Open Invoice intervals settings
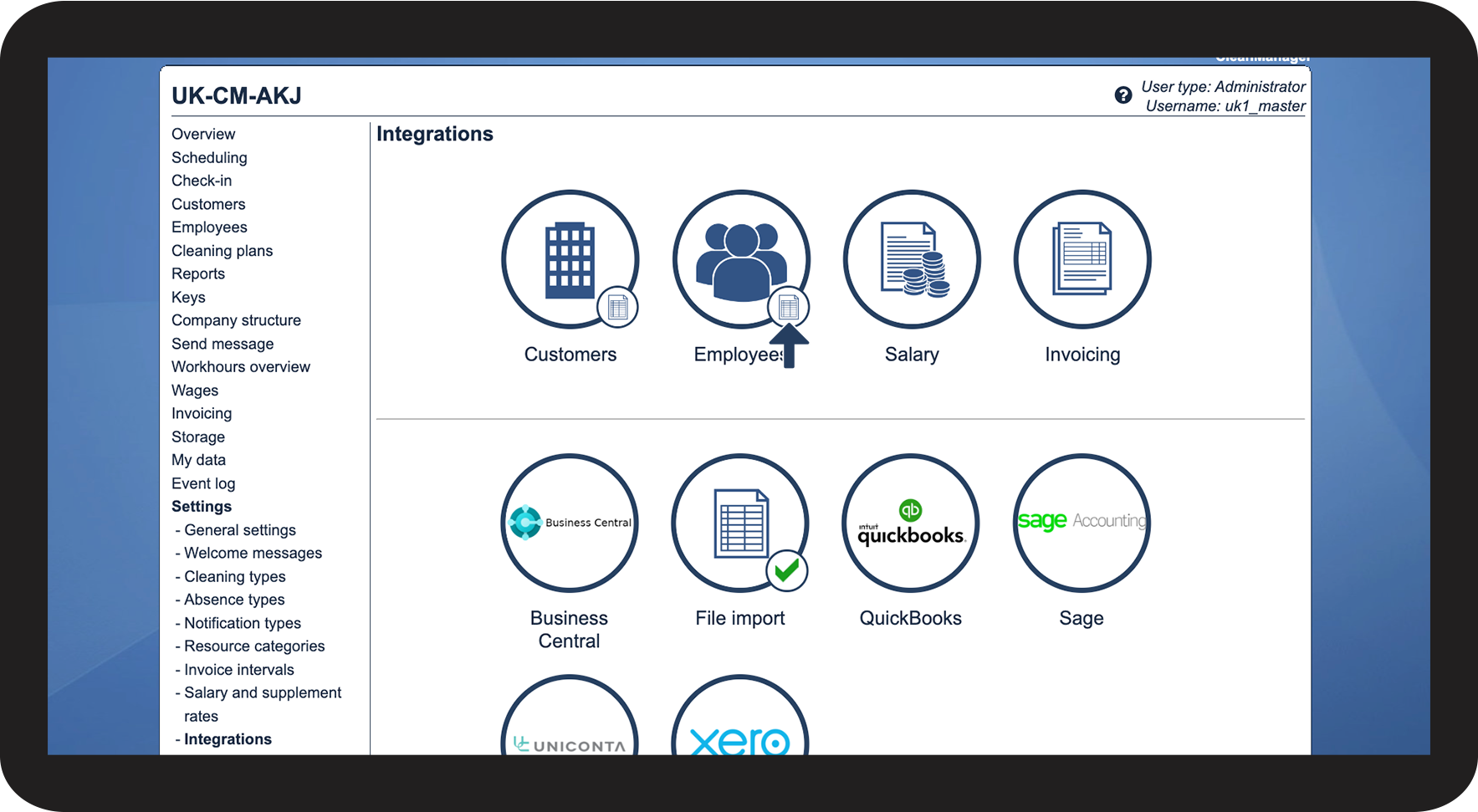 coord(239,669)
